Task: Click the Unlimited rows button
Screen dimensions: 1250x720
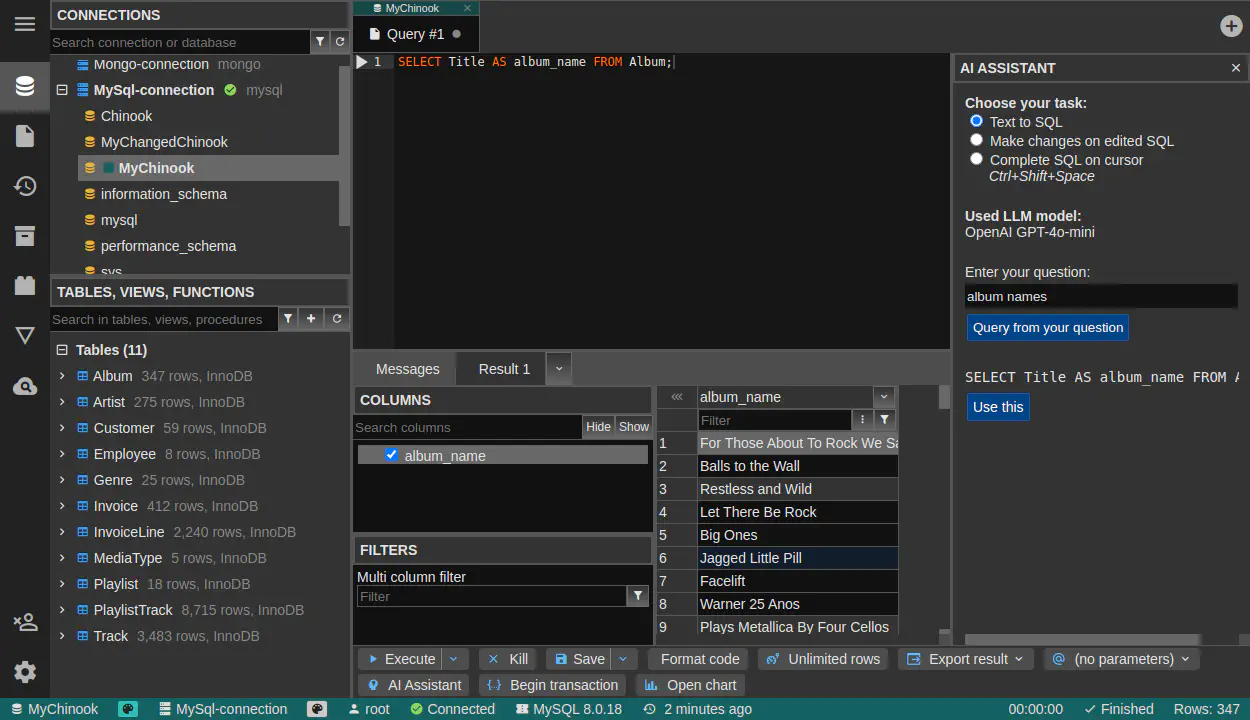Action: (824, 659)
